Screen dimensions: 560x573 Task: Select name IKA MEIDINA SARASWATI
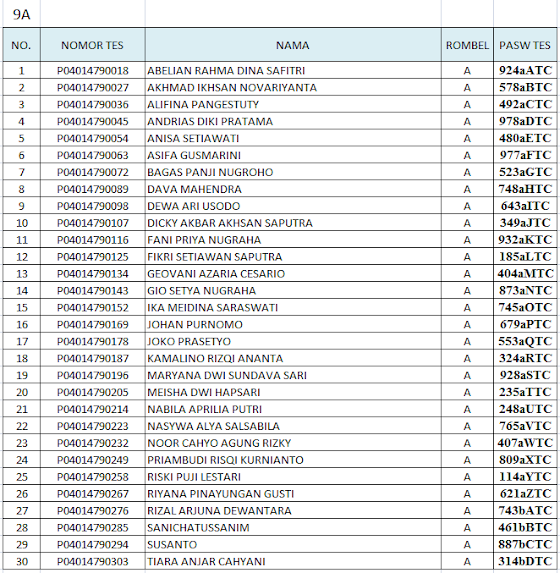tap(212, 308)
